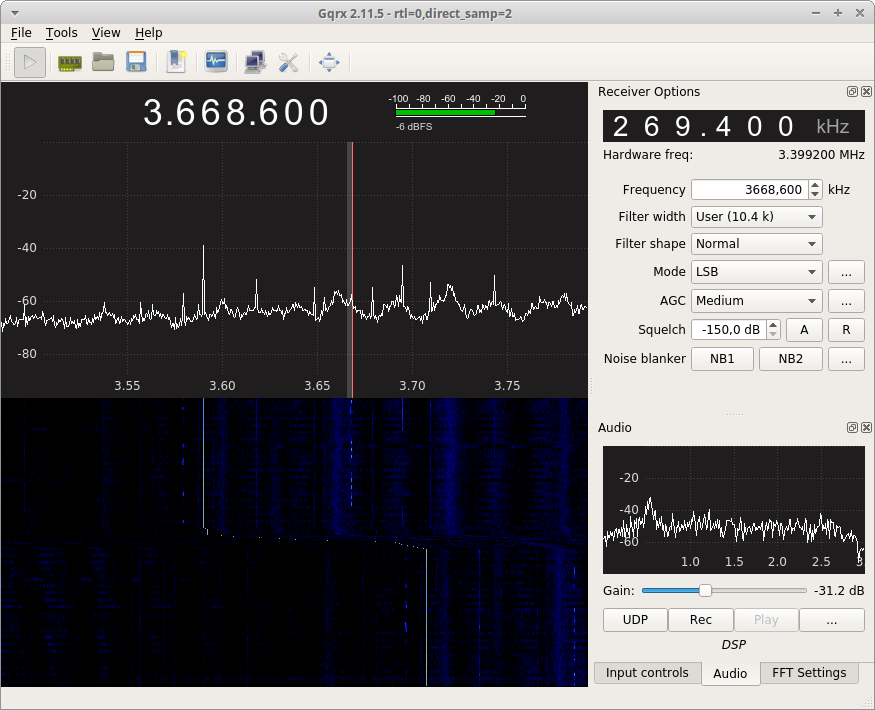Screen dimensions: 875x710
Task: Save settings with the floppy disk icon
Action: point(136,63)
